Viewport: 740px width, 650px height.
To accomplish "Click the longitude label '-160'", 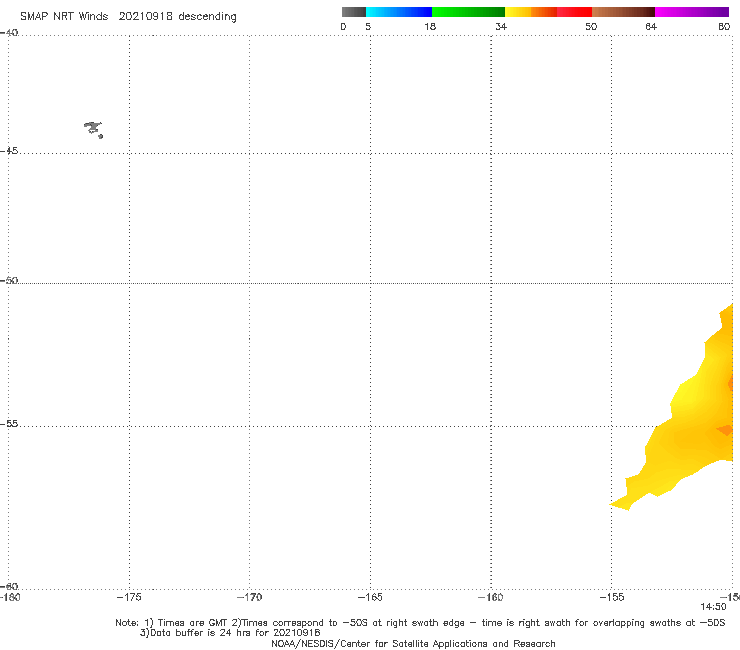I will [491, 597].
